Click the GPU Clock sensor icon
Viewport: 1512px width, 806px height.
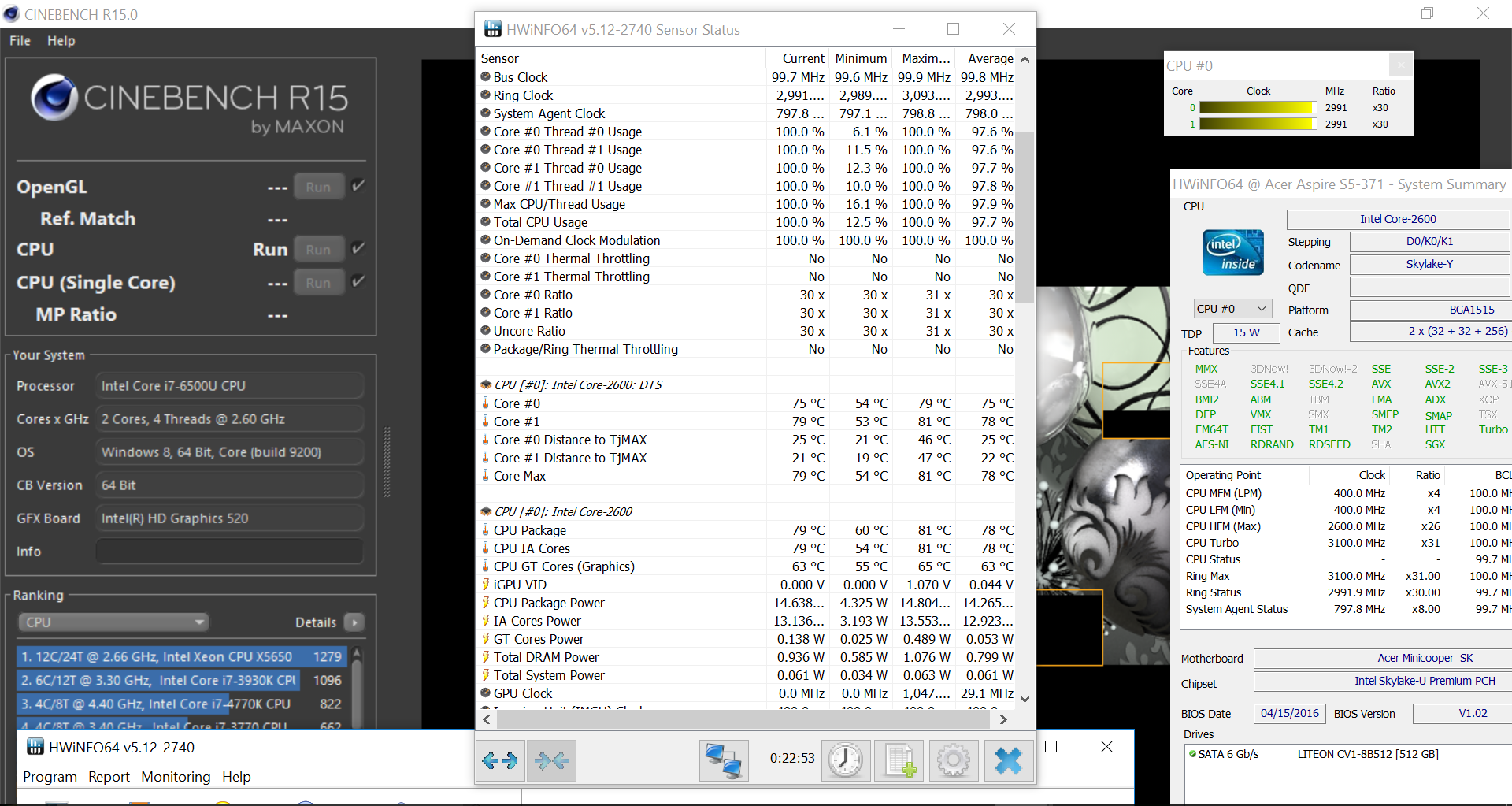point(486,693)
